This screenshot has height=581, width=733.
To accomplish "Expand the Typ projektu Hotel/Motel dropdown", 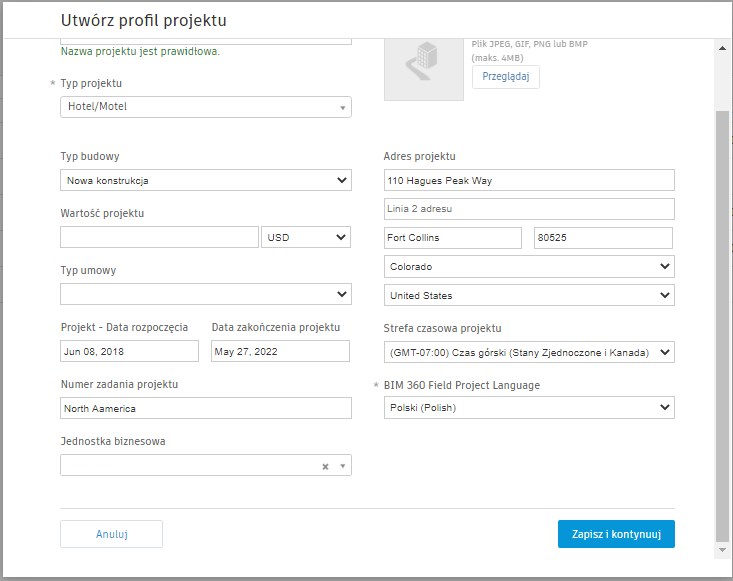I will click(341, 107).
